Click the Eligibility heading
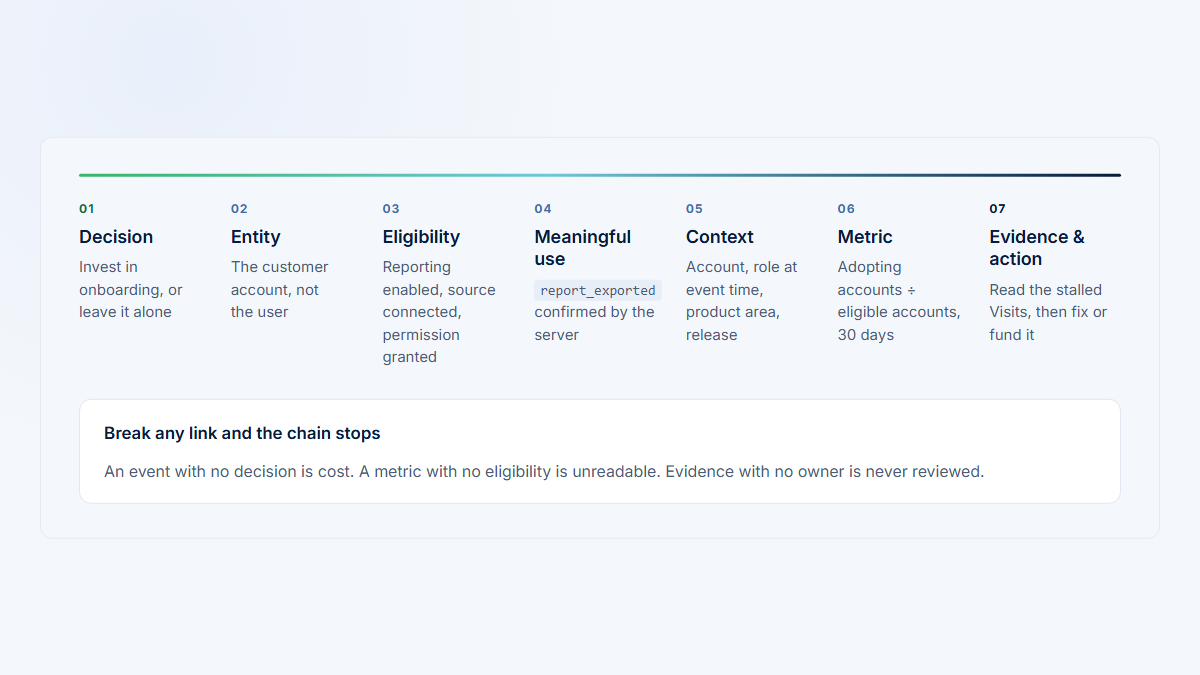Screen dimensions: 1200x675 pos(421,237)
